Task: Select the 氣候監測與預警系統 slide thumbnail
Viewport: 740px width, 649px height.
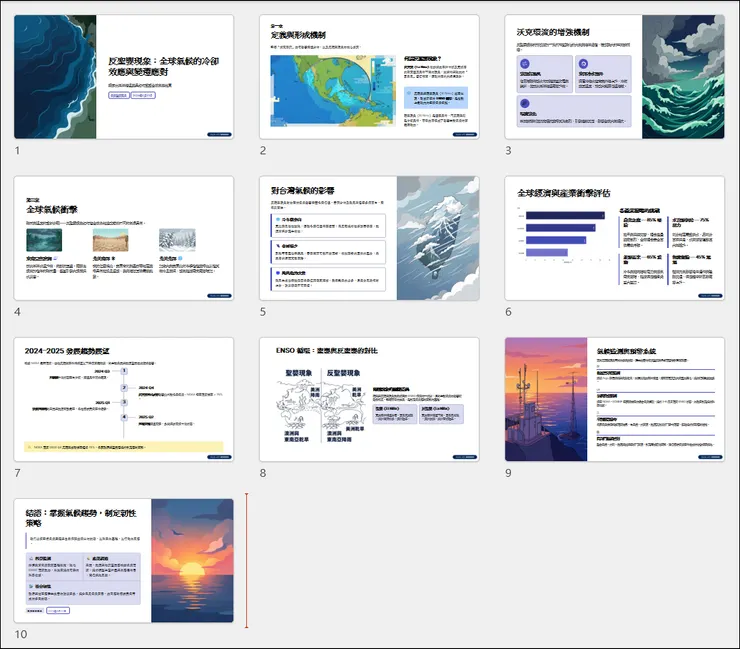Action: (x=614, y=399)
